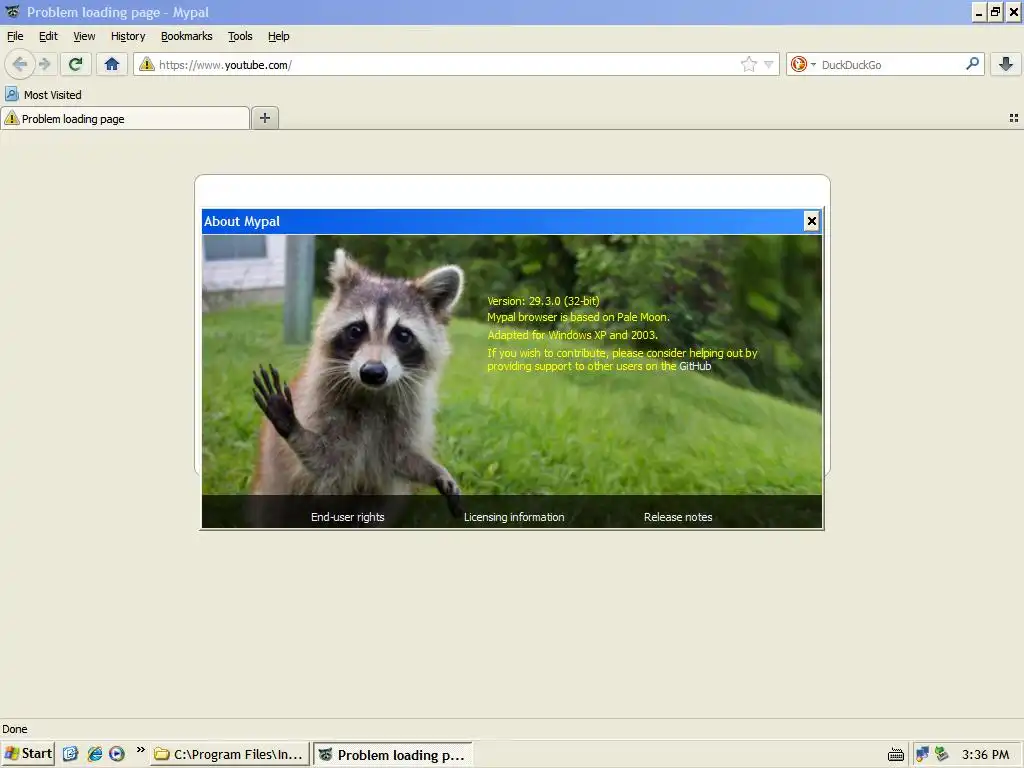This screenshot has width=1024, height=768.
Task: Open Licensing information link
Action: pyautogui.click(x=514, y=517)
